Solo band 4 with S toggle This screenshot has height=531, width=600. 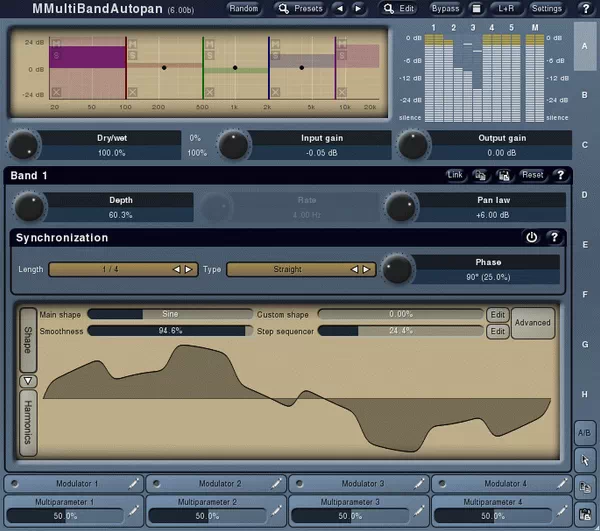tap(275, 56)
